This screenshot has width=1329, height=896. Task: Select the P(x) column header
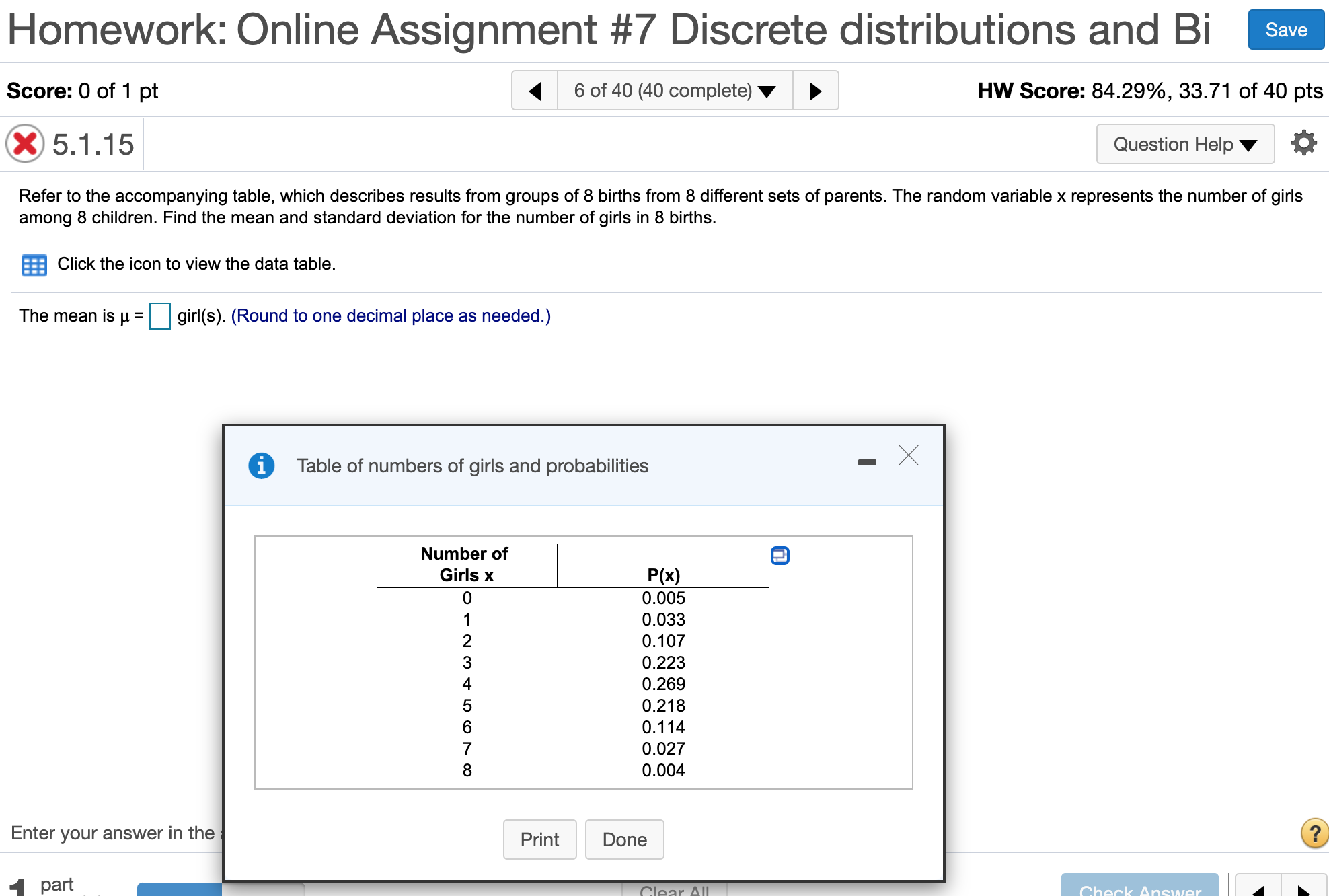(663, 575)
